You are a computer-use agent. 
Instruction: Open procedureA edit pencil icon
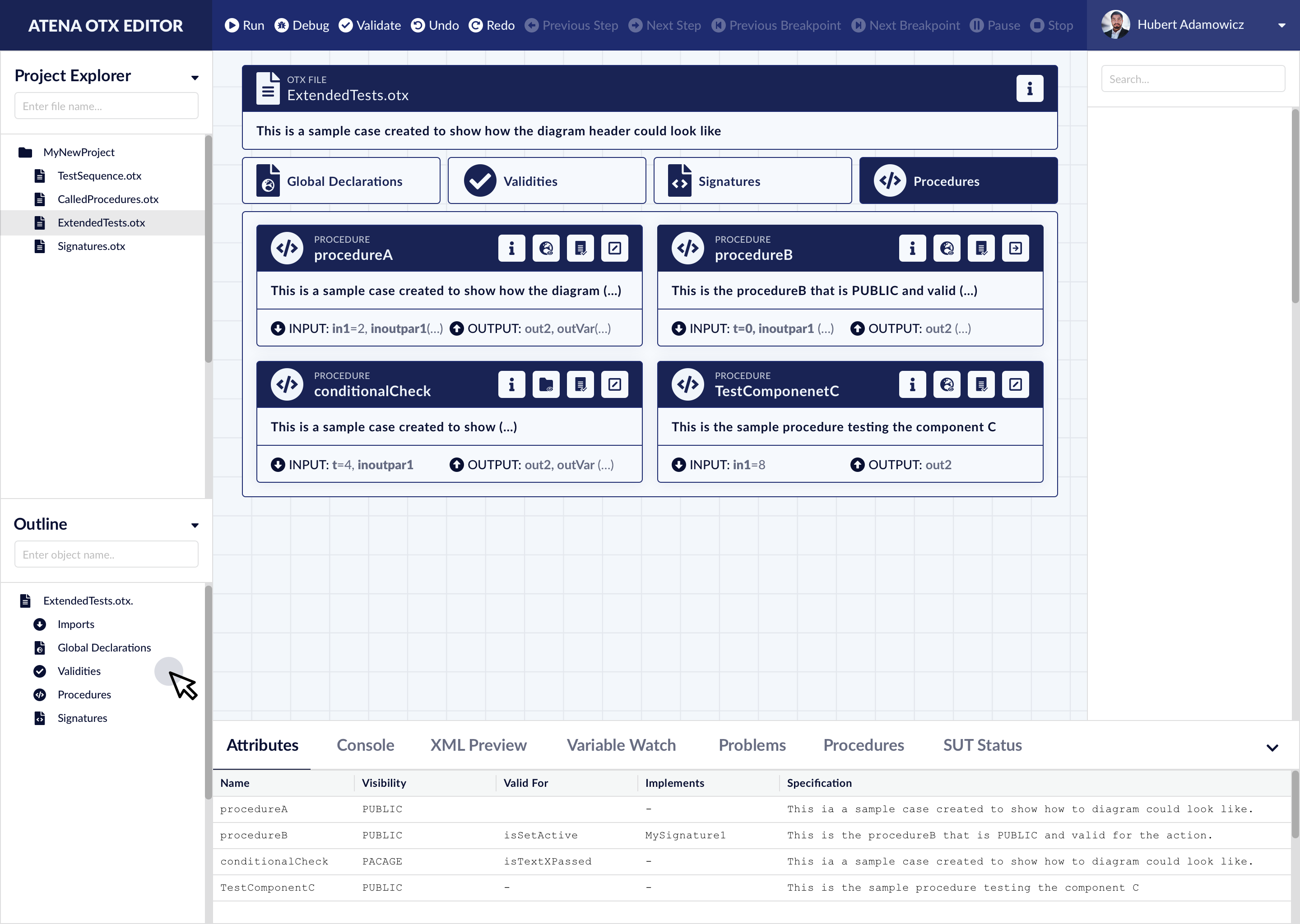point(614,248)
